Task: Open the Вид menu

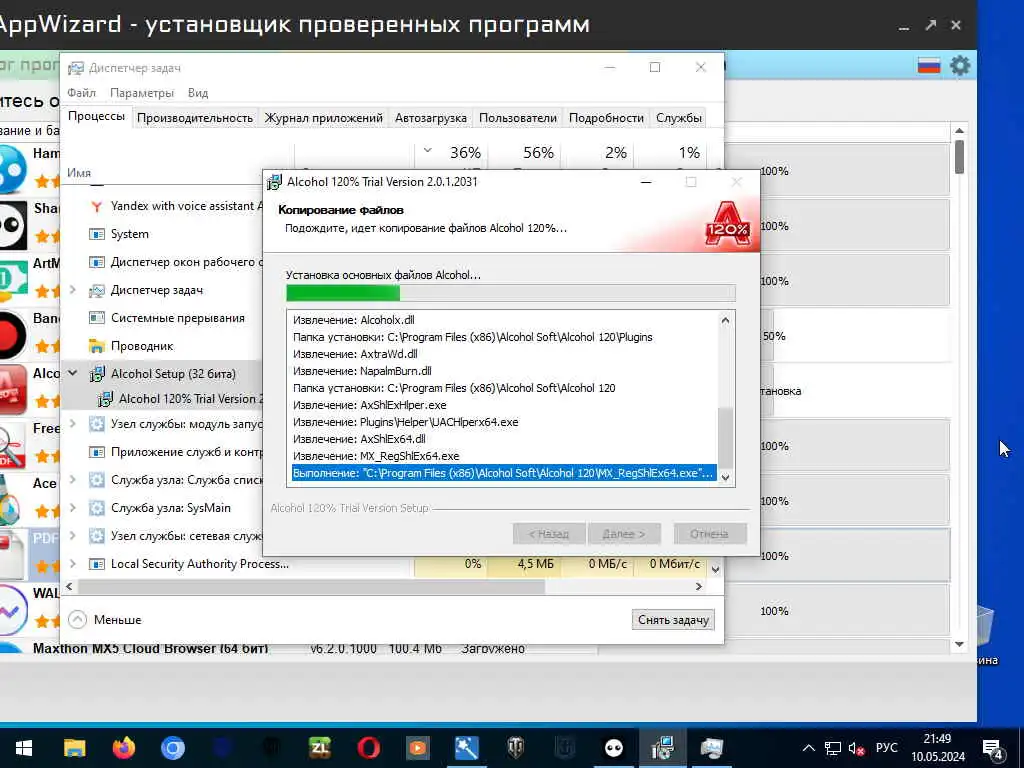Action: click(198, 93)
